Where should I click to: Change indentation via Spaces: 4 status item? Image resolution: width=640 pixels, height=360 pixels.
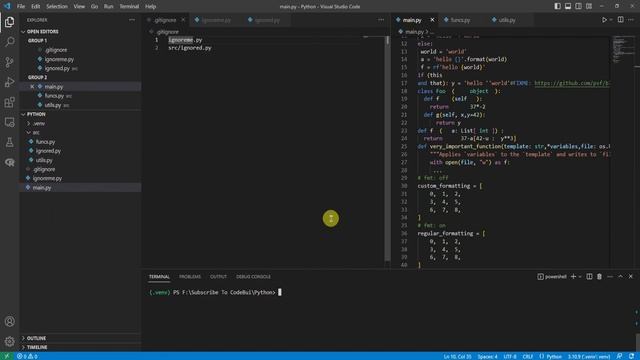point(487,356)
